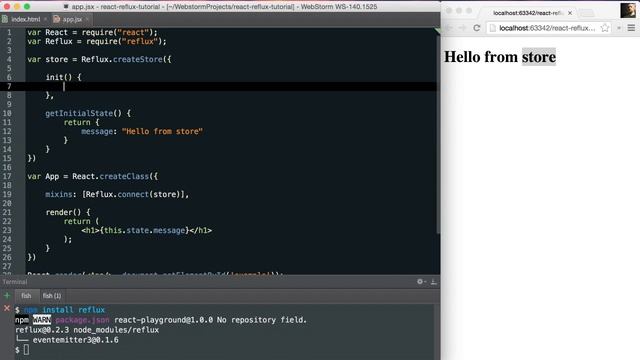Close the index.html editor tab
The width and height of the screenshot is (640, 360).
pyautogui.click(x=45, y=19)
